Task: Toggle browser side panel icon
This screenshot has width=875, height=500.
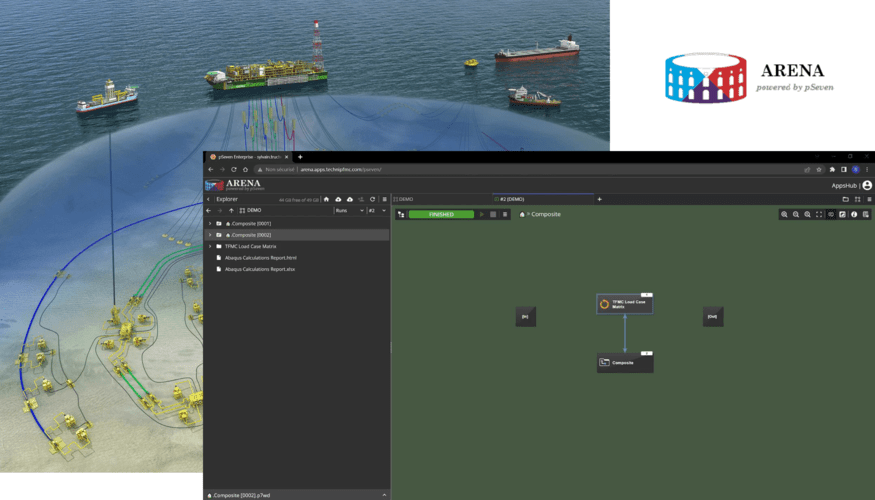Action: click(844, 170)
